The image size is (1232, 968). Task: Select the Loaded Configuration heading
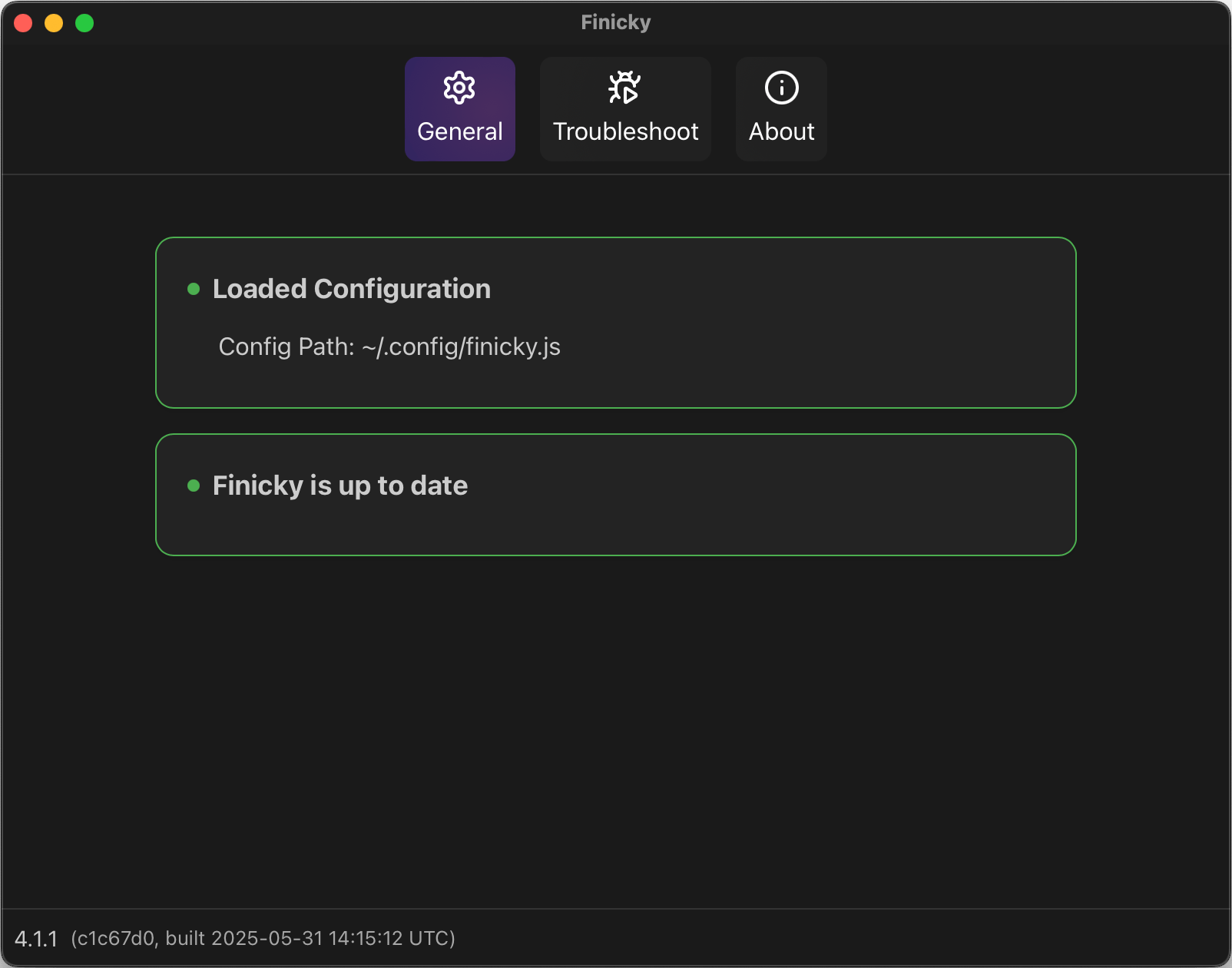click(352, 289)
